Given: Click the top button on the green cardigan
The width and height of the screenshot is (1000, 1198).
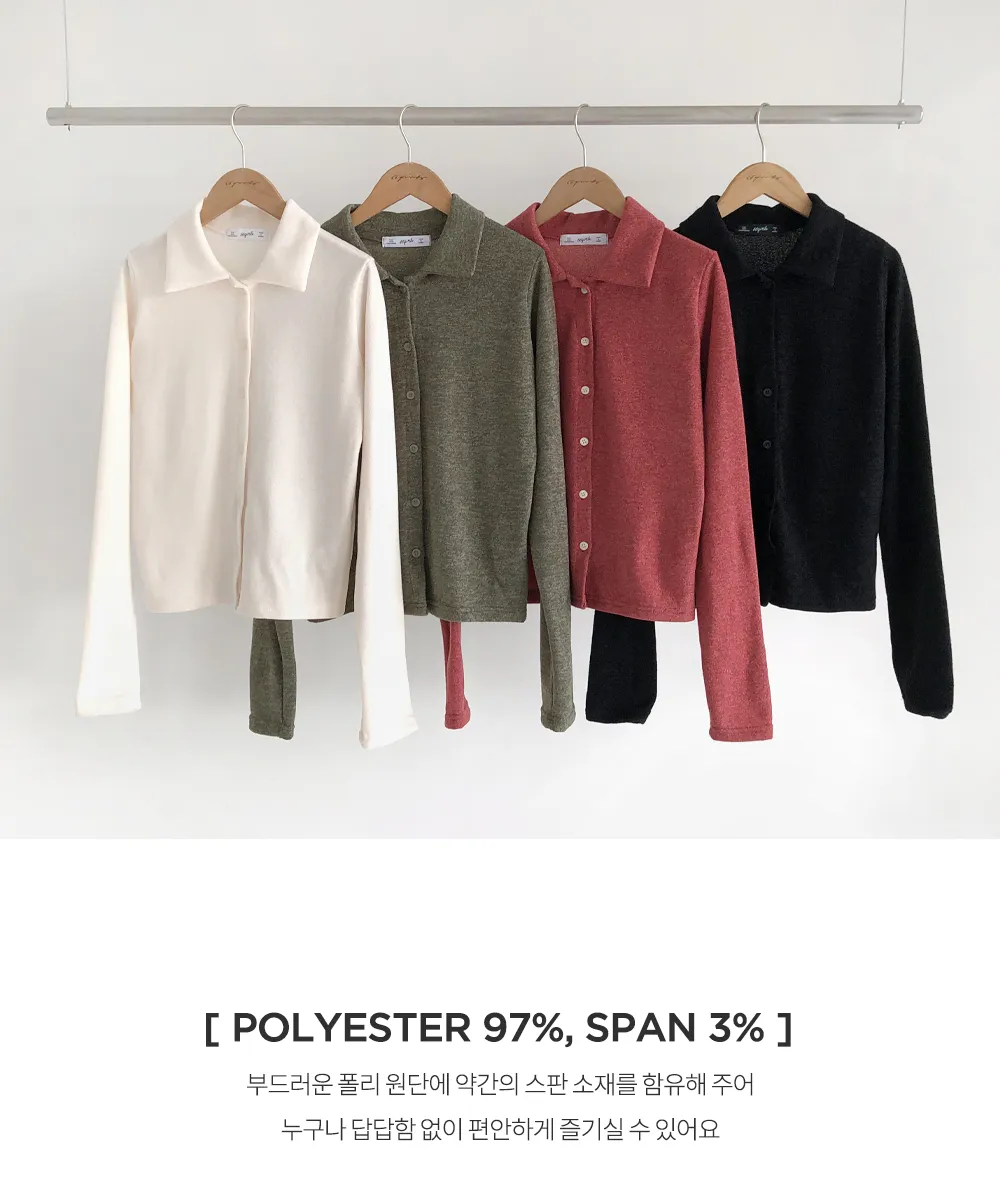Looking at the screenshot, I should (x=406, y=348).
